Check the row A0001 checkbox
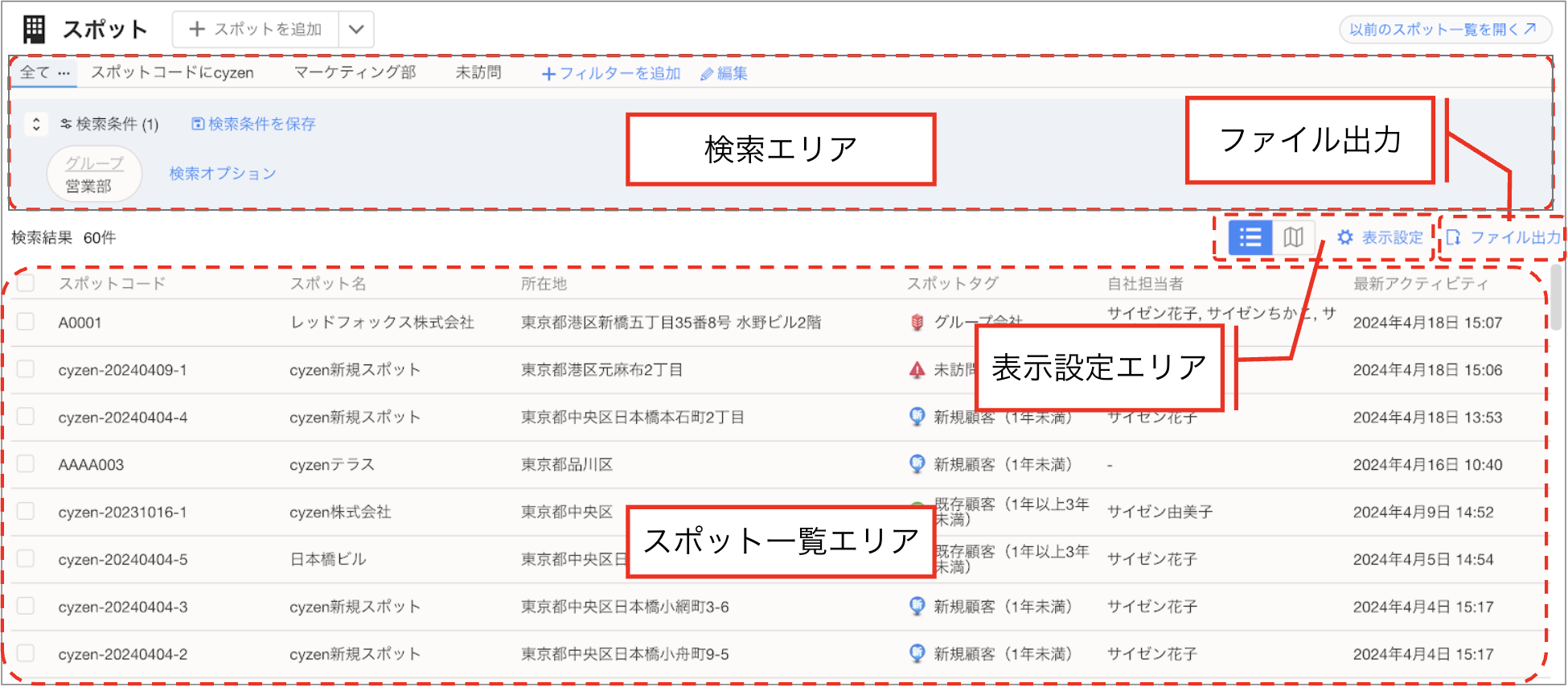The image size is (1568, 687). (26, 322)
